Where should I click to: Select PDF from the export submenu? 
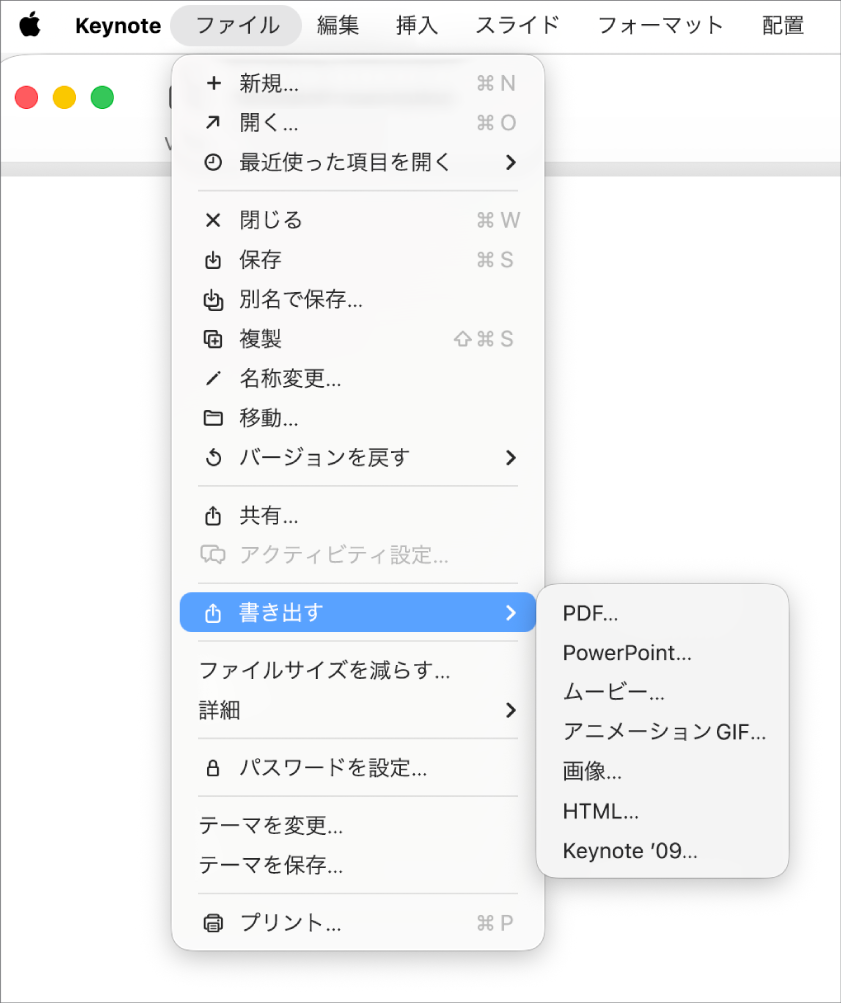(x=590, y=613)
